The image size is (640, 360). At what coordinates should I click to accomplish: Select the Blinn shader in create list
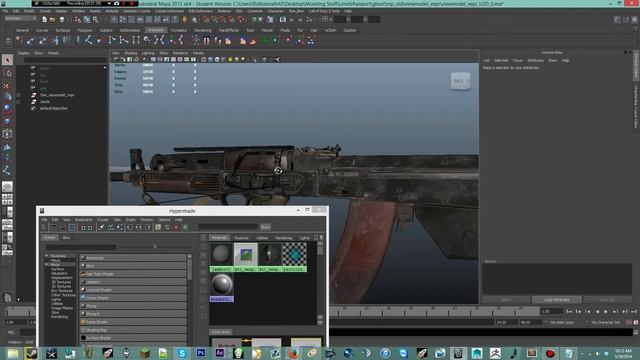pos(133,266)
